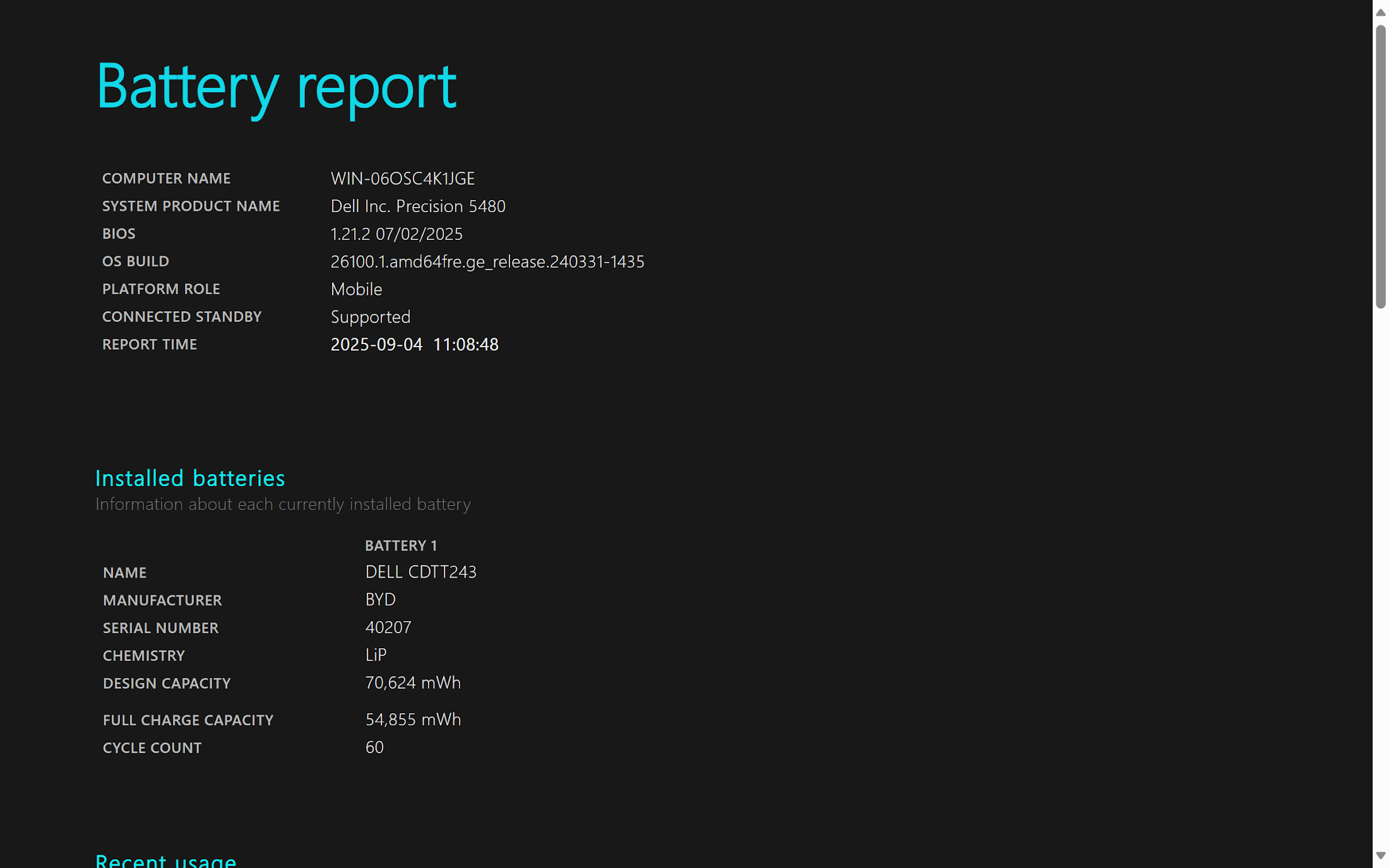Click the CHEMISTRY label
The height and width of the screenshot is (868, 1389).
coord(144,657)
